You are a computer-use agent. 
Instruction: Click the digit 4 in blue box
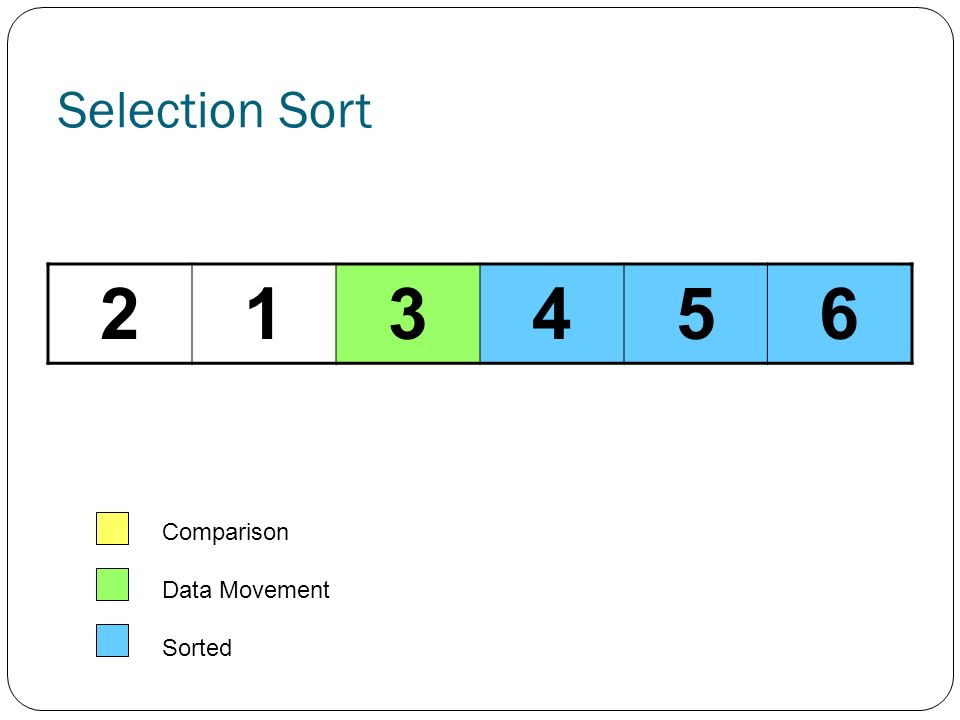[x=551, y=313]
